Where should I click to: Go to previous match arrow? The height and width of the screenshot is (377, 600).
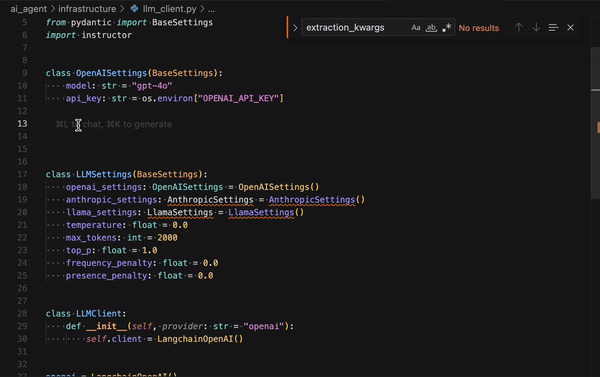(x=518, y=28)
